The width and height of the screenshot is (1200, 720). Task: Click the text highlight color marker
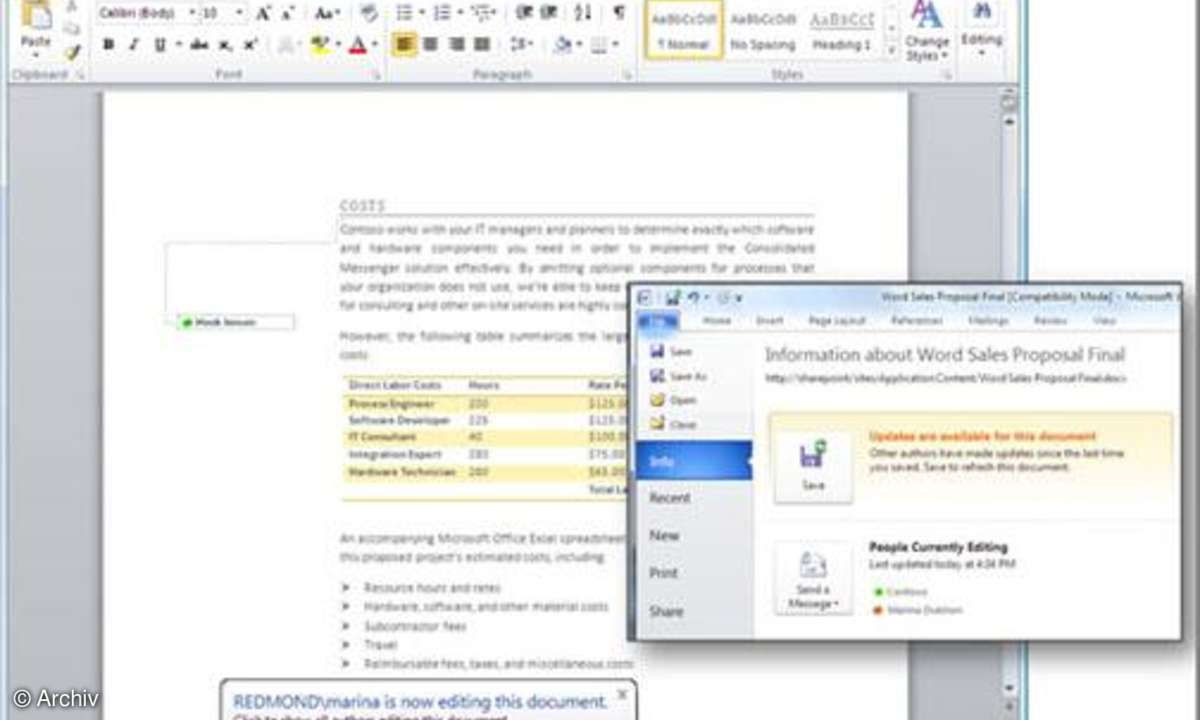[x=322, y=45]
